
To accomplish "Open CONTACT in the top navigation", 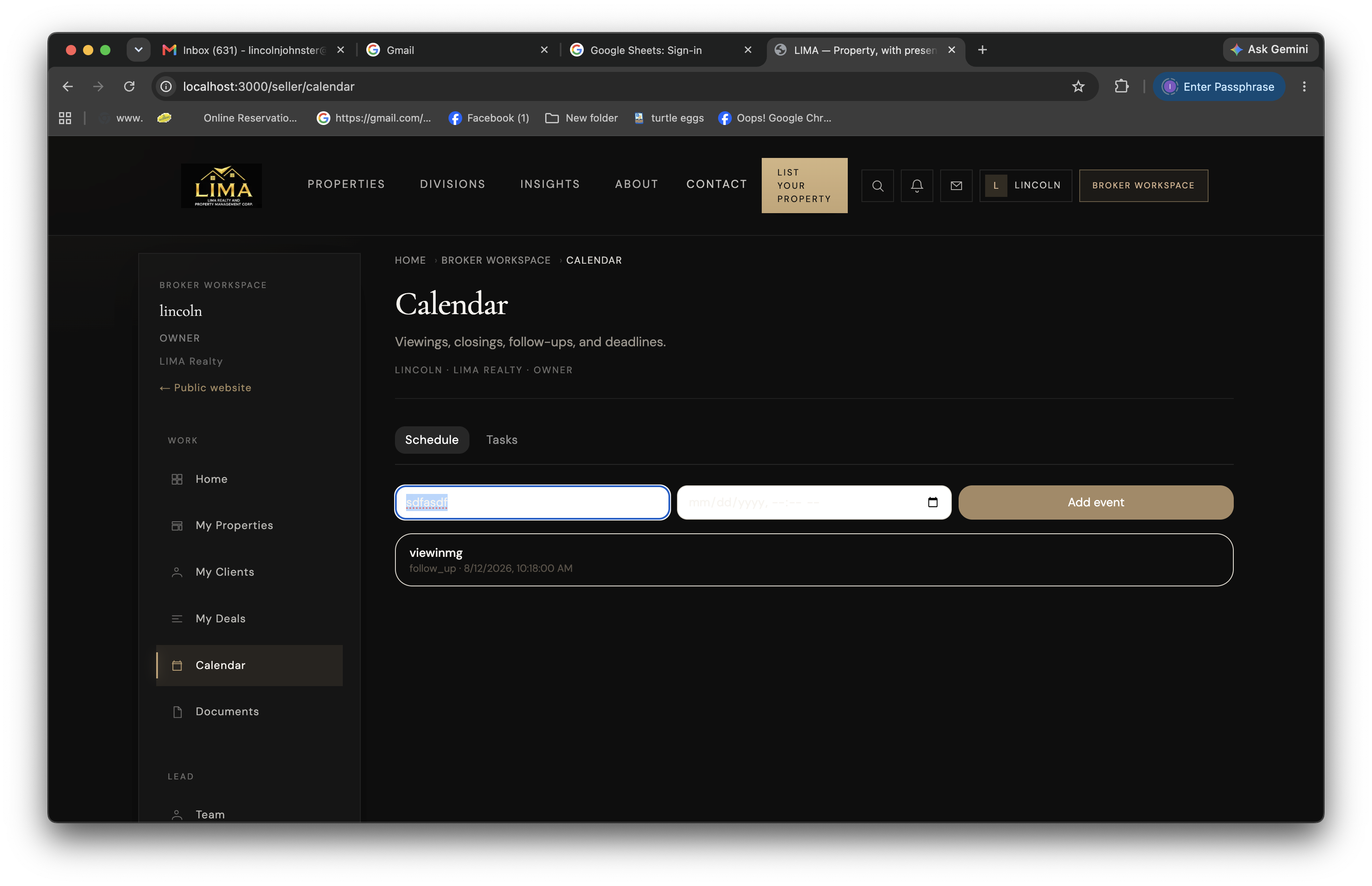I will pos(716,184).
